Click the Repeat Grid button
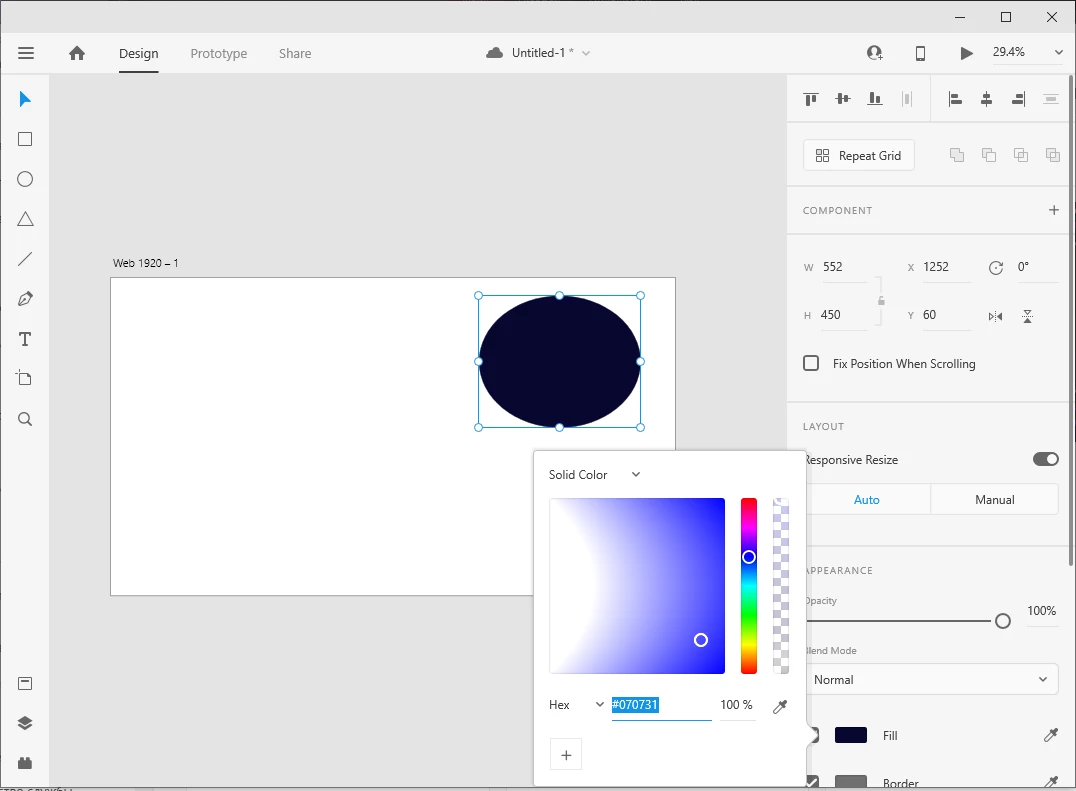 (858, 156)
